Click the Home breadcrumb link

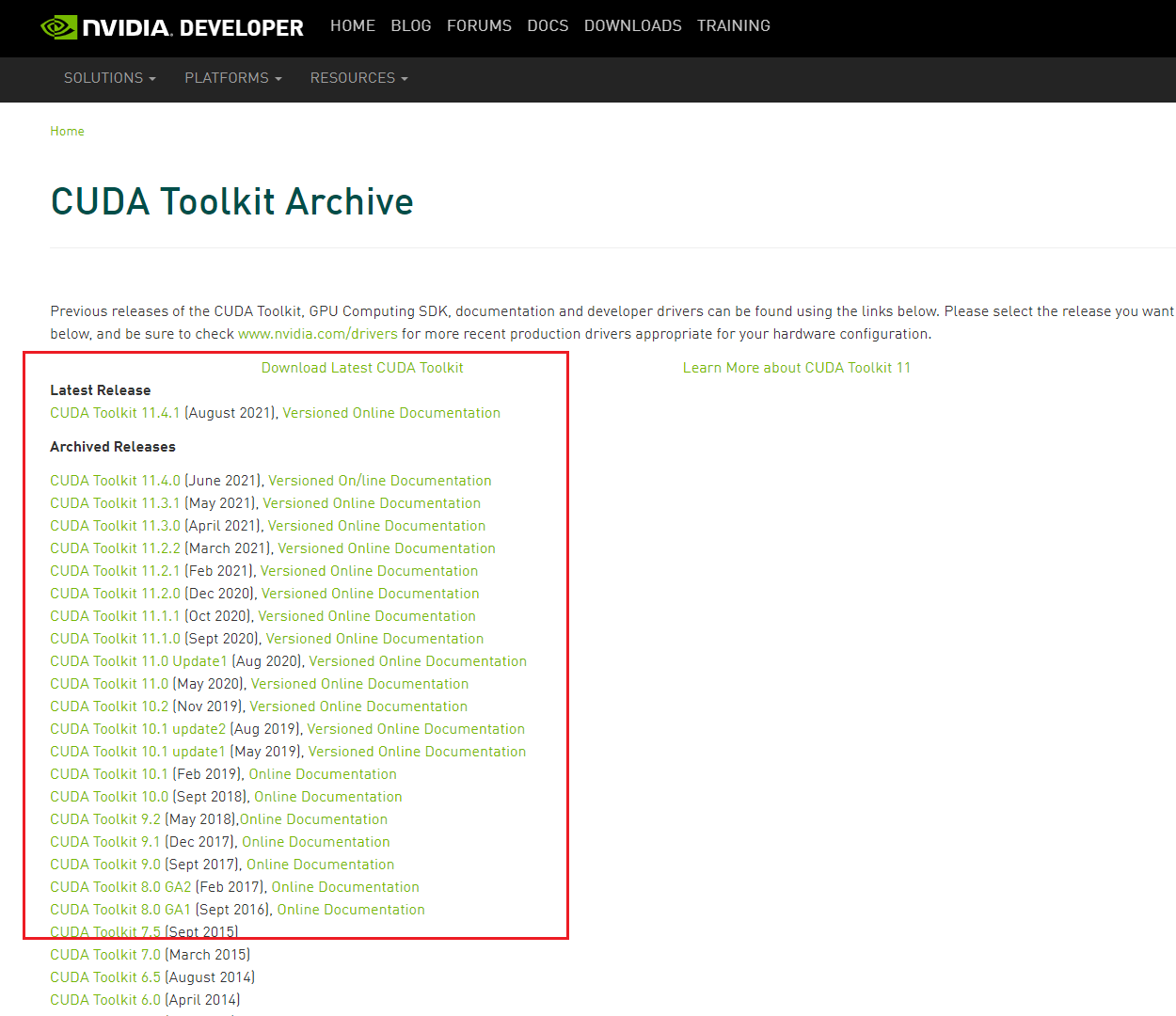[67, 131]
